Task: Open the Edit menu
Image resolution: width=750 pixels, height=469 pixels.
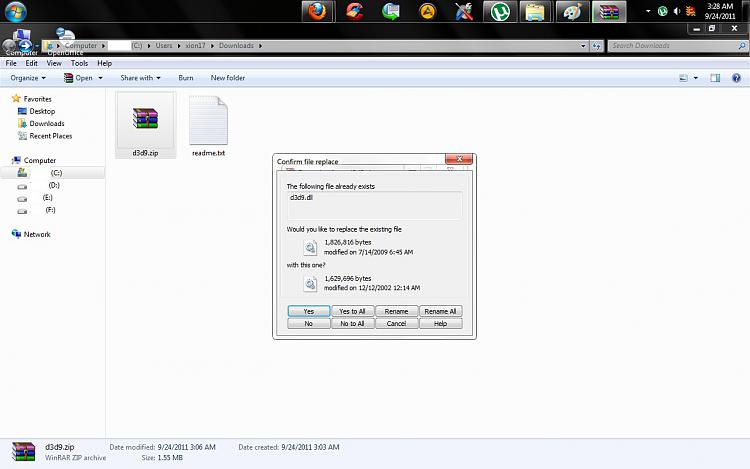Action: click(x=32, y=63)
